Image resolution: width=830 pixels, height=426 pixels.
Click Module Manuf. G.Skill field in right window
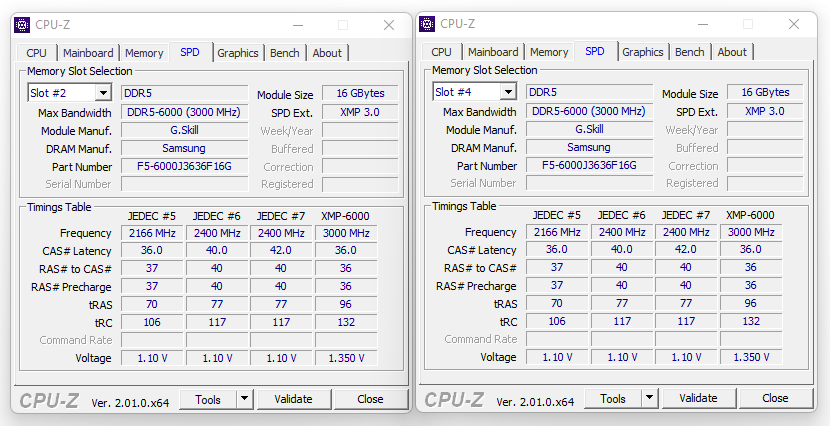(590, 129)
